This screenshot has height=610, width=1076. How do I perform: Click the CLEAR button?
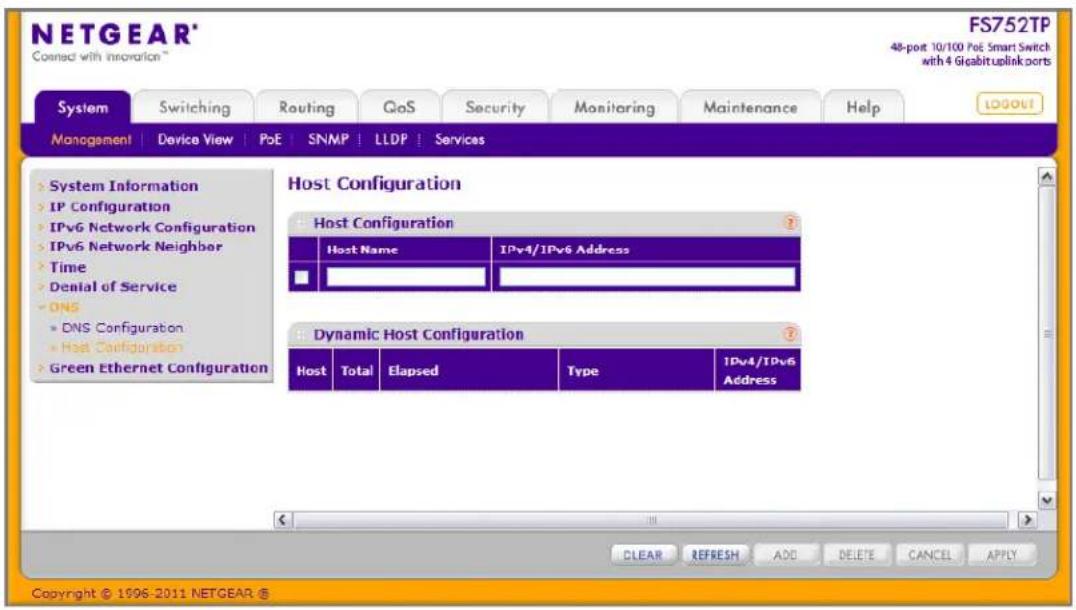pyautogui.click(x=643, y=554)
